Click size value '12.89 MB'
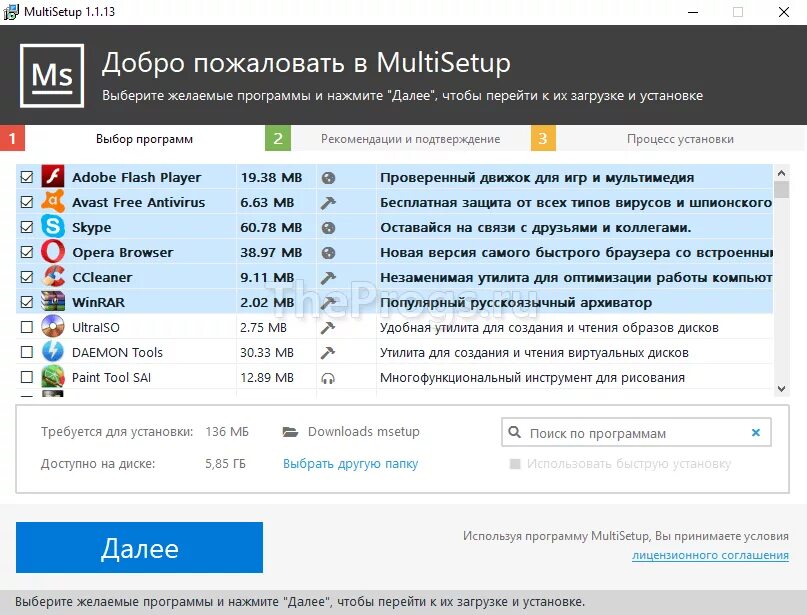Image resolution: width=807 pixels, height=615 pixels. [267, 377]
